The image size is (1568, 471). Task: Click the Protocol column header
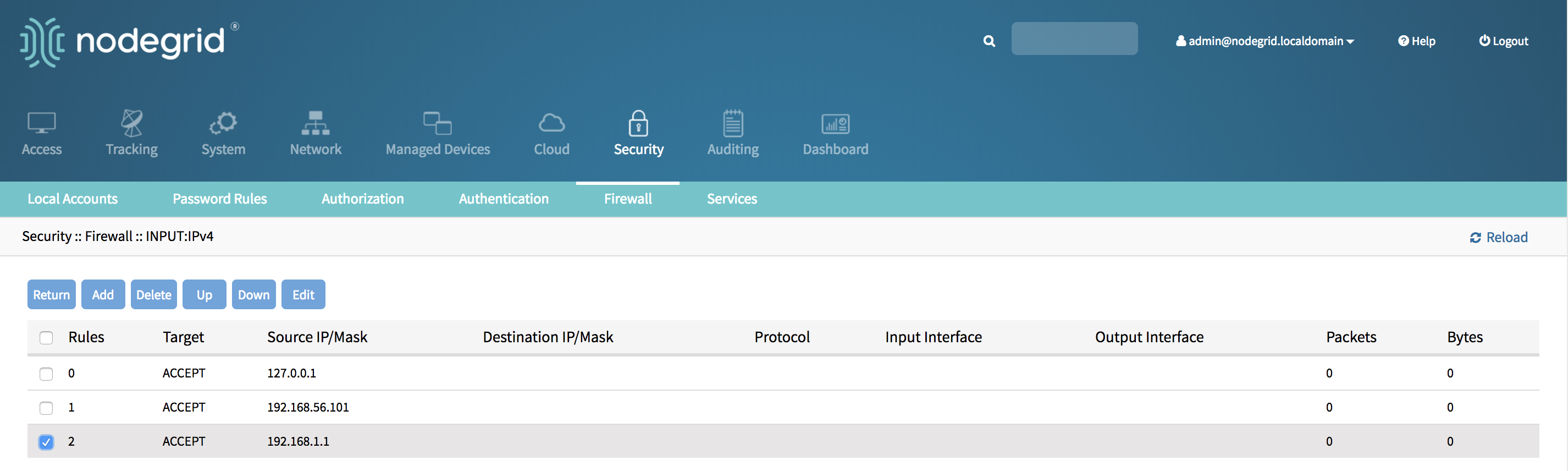tap(782, 337)
